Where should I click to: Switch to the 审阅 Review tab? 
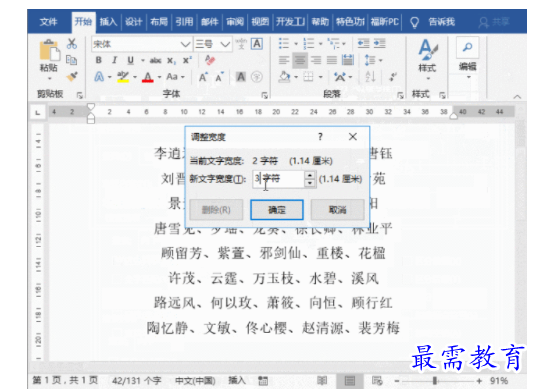point(235,22)
